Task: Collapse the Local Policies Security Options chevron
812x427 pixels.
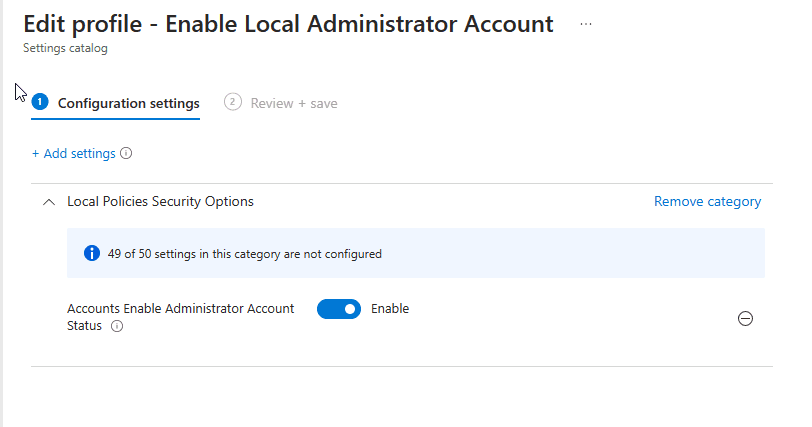Action: 48,202
